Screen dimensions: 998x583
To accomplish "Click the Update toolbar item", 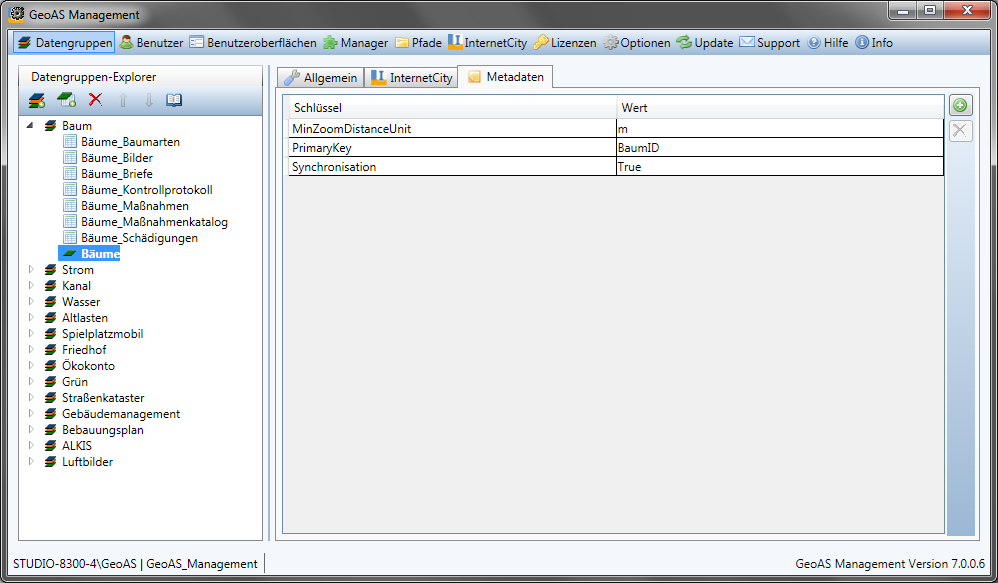I will (705, 43).
